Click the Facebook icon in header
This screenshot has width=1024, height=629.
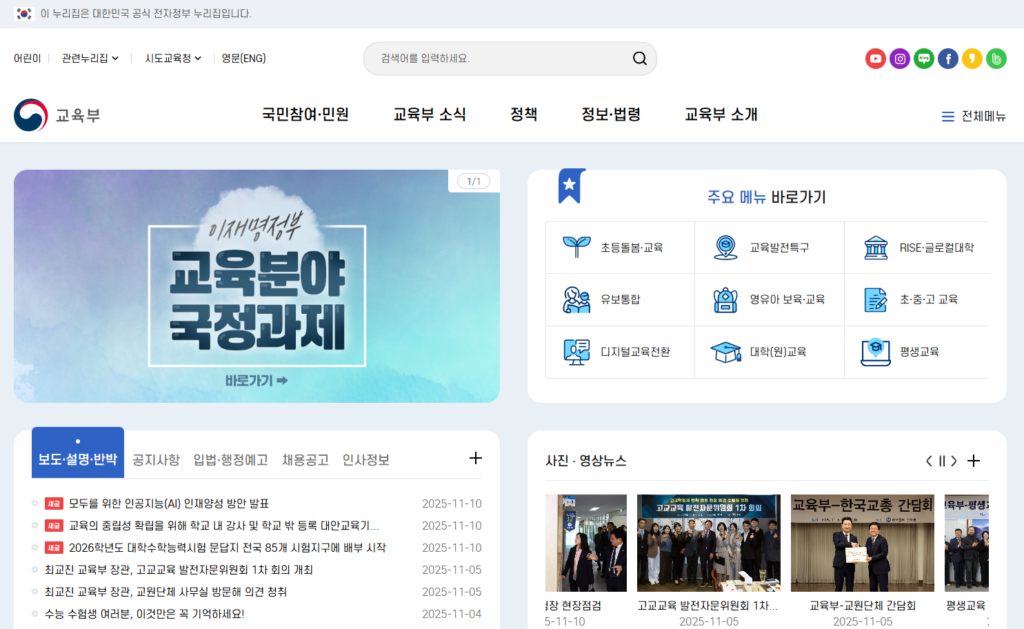948,59
